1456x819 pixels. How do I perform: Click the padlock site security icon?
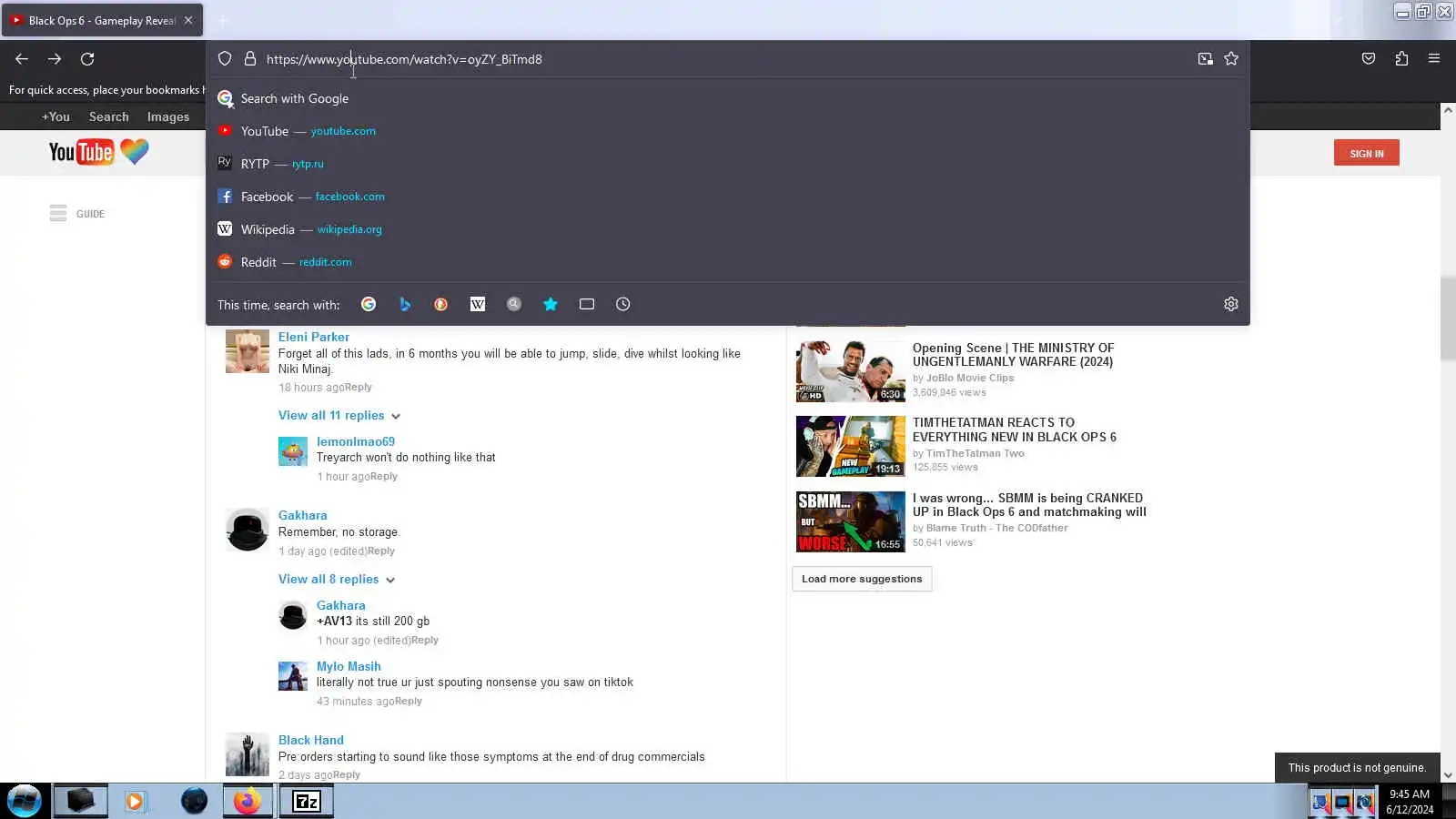250,59
